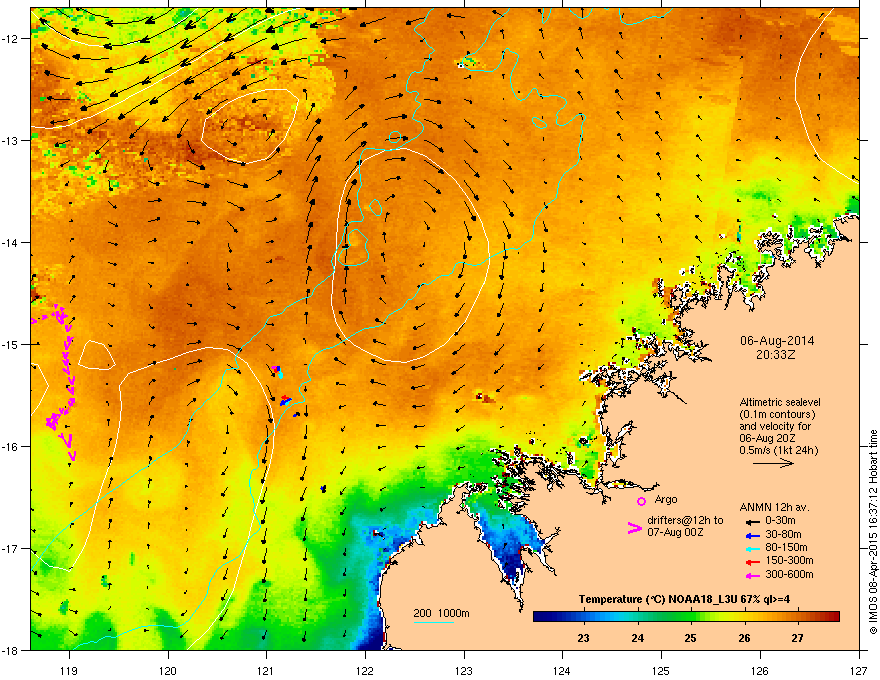The image size is (880, 680).
Task: Click the latitude axis label -12
Action: click(x=11, y=39)
